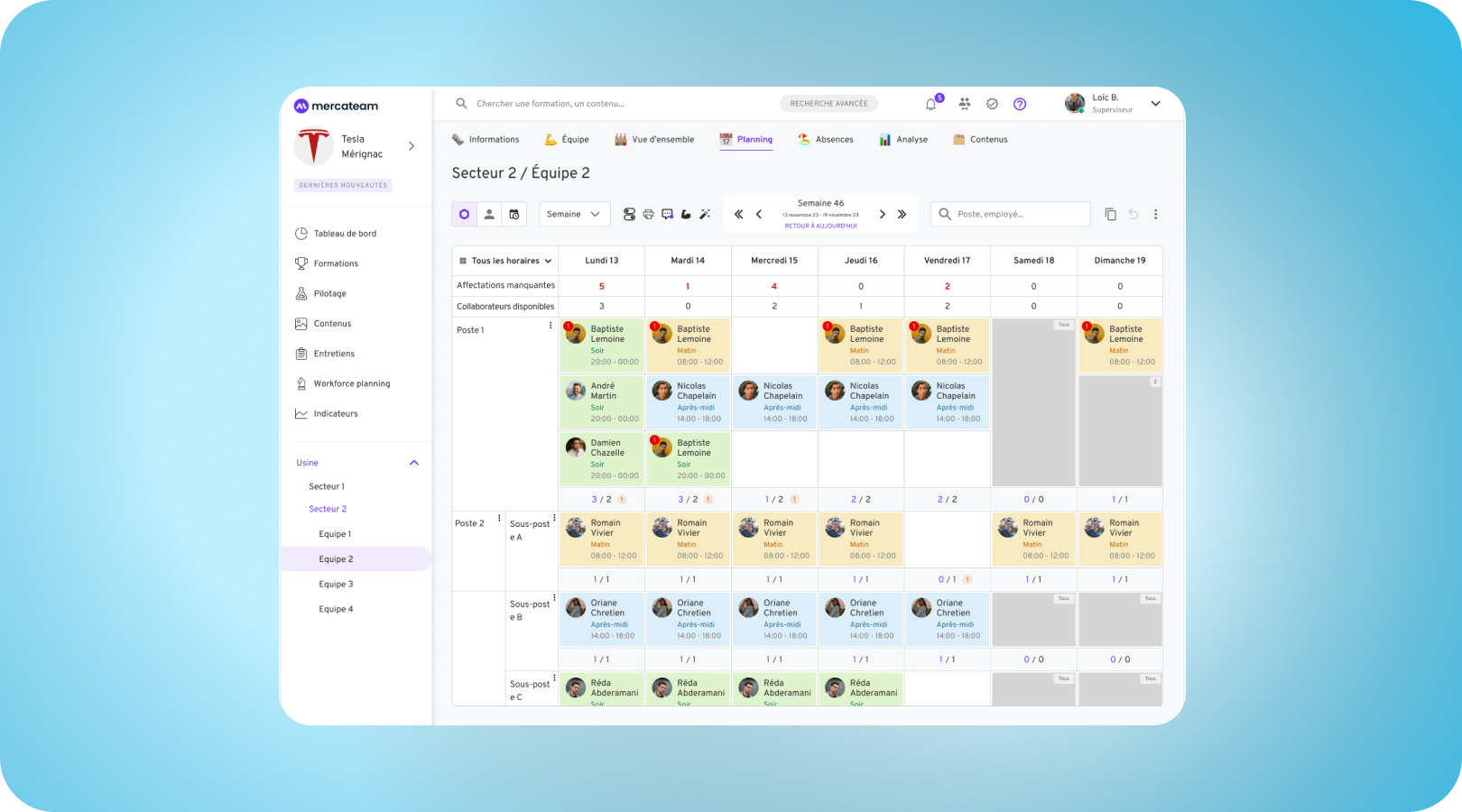Image resolution: width=1462 pixels, height=812 pixels.
Task: Open the purple help question mark
Action: [1020, 104]
